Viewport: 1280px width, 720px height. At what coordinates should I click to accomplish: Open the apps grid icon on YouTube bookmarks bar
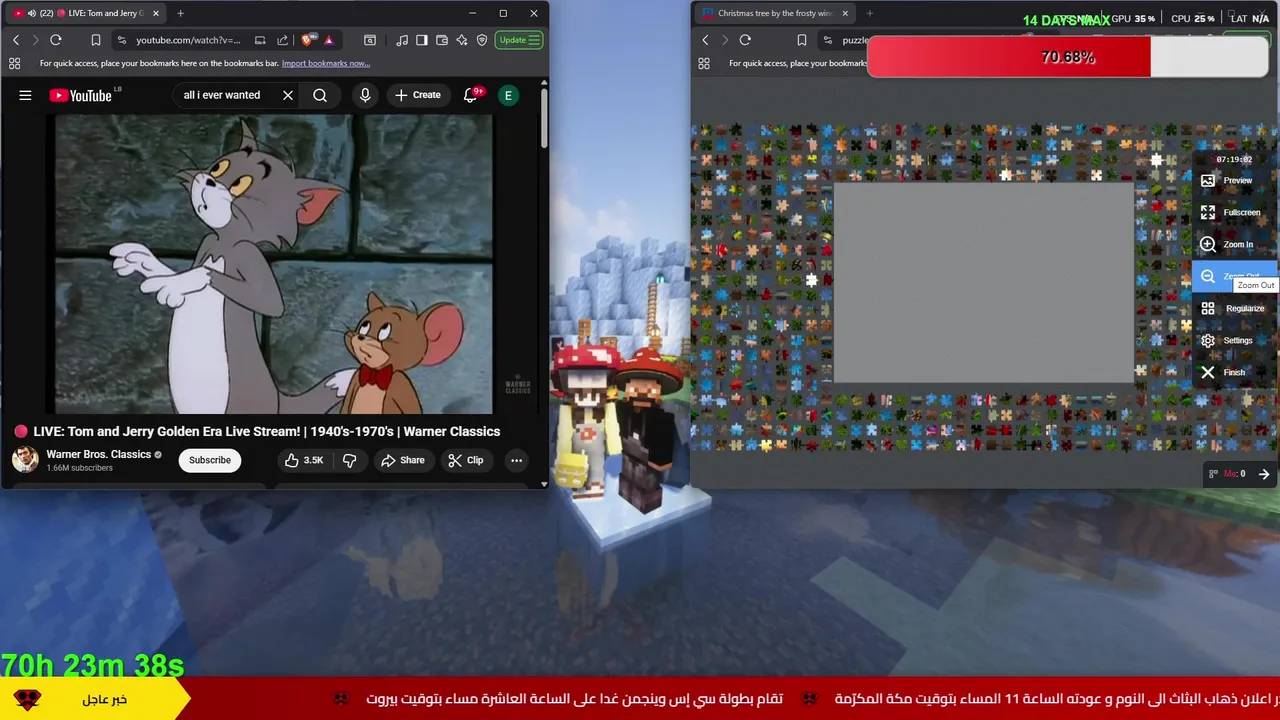pyautogui.click(x=15, y=63)
